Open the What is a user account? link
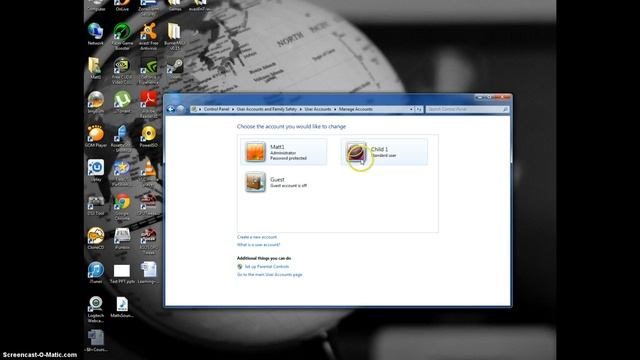 (258, 245)
